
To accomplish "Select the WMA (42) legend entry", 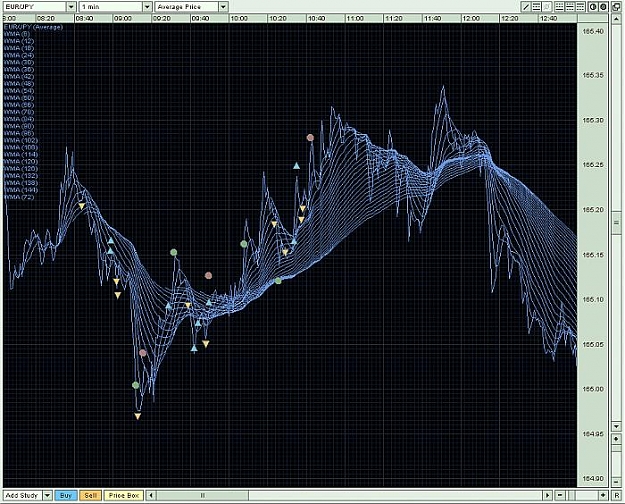I will (x=19, y=77).
